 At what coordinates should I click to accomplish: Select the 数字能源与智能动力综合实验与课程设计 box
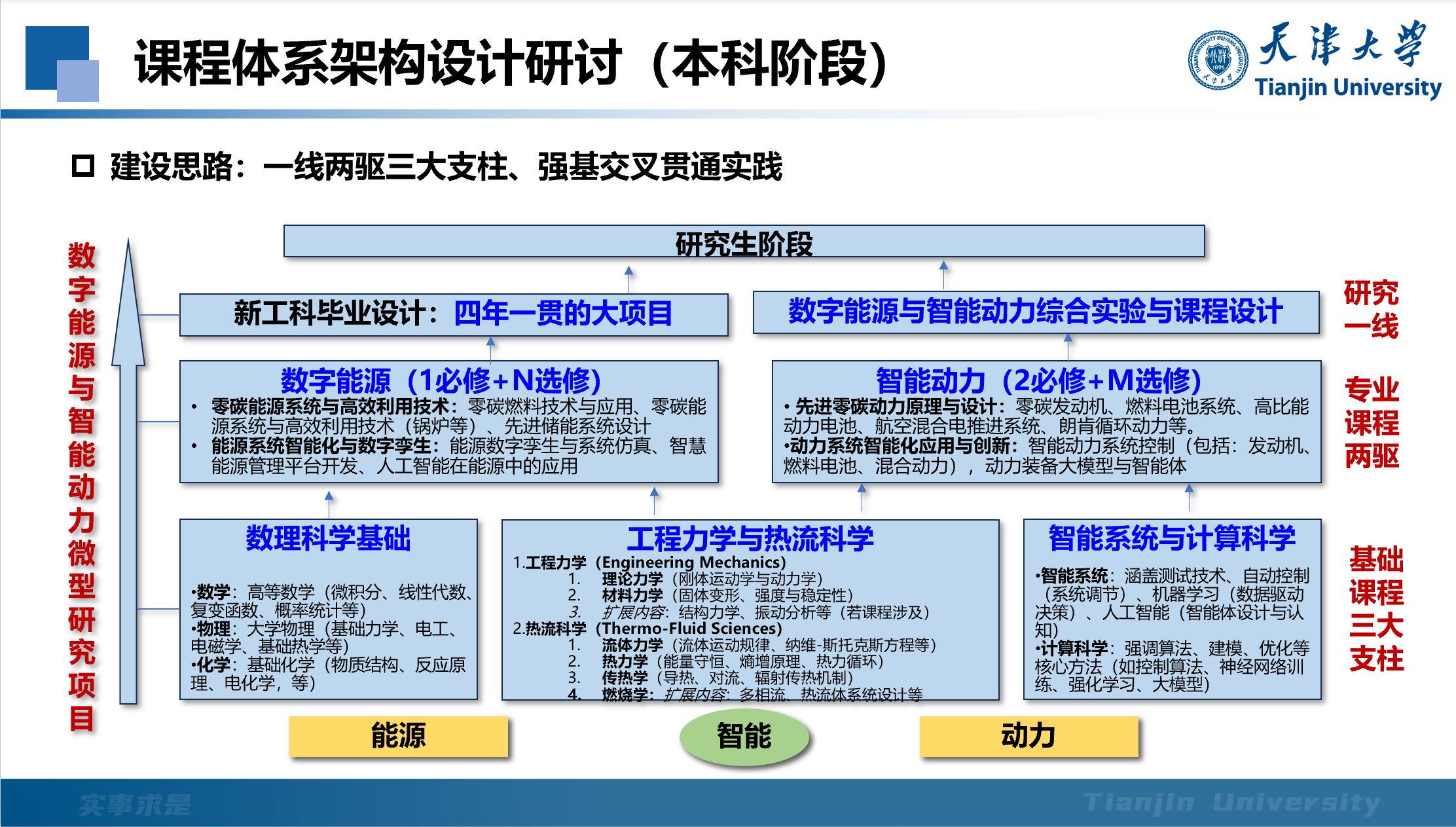1035,312
